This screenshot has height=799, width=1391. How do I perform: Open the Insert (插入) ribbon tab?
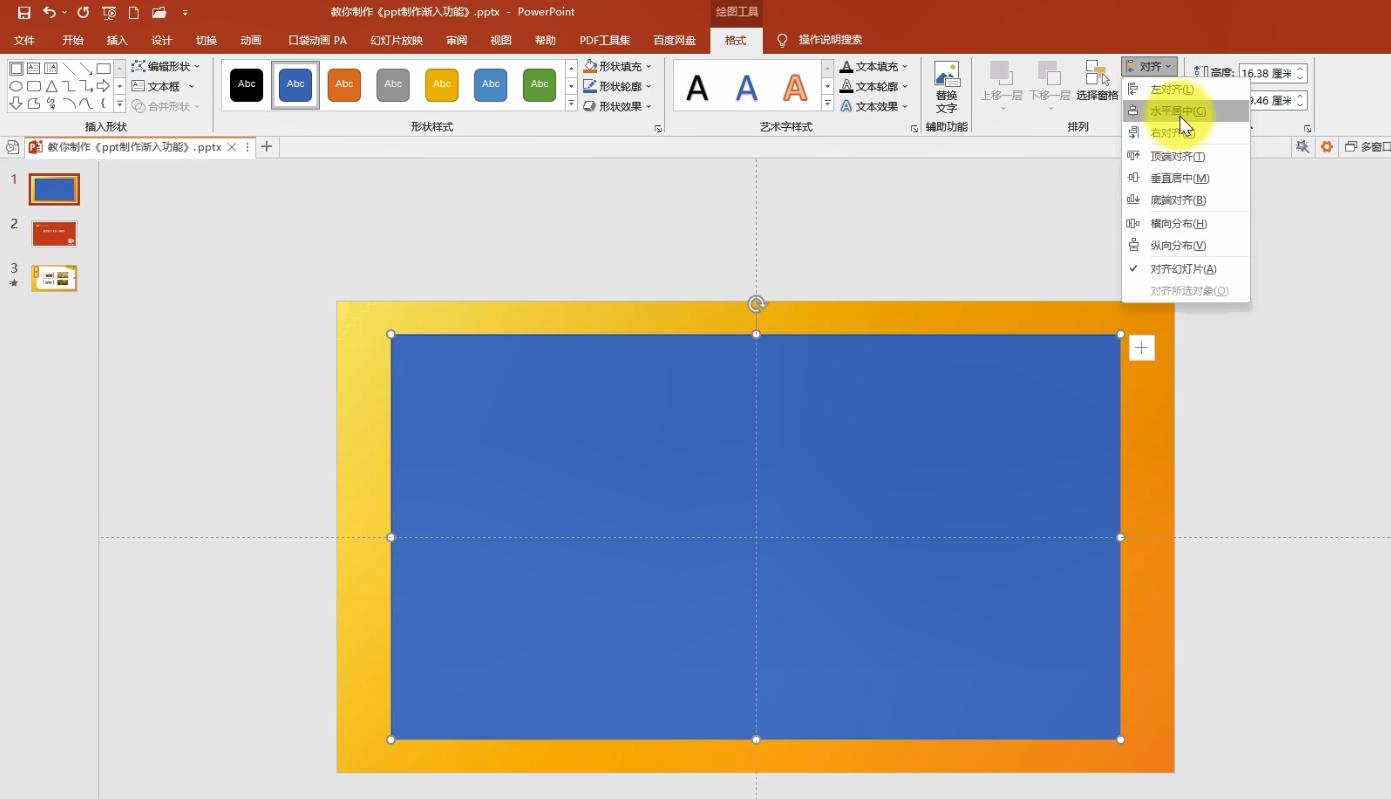pos(117,40)
